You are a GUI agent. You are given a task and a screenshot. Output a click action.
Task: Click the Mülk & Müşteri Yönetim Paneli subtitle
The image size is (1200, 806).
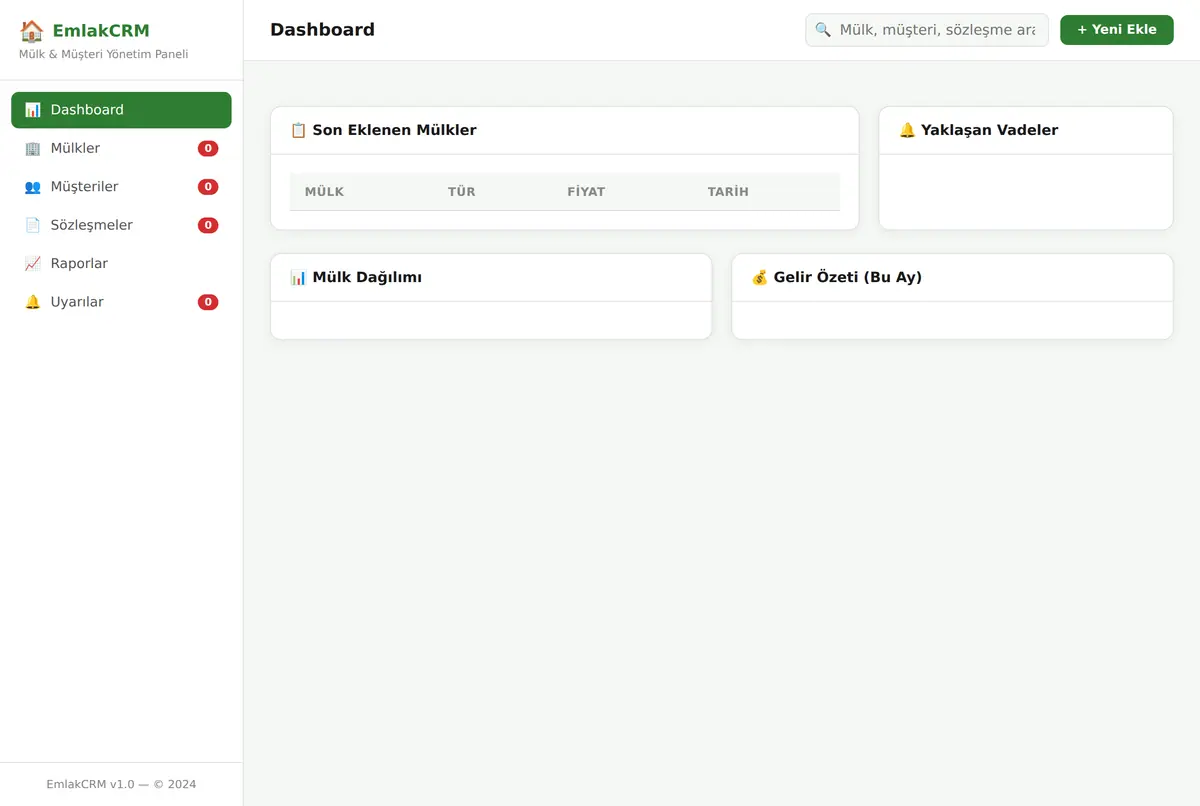[x=104, y=54]
